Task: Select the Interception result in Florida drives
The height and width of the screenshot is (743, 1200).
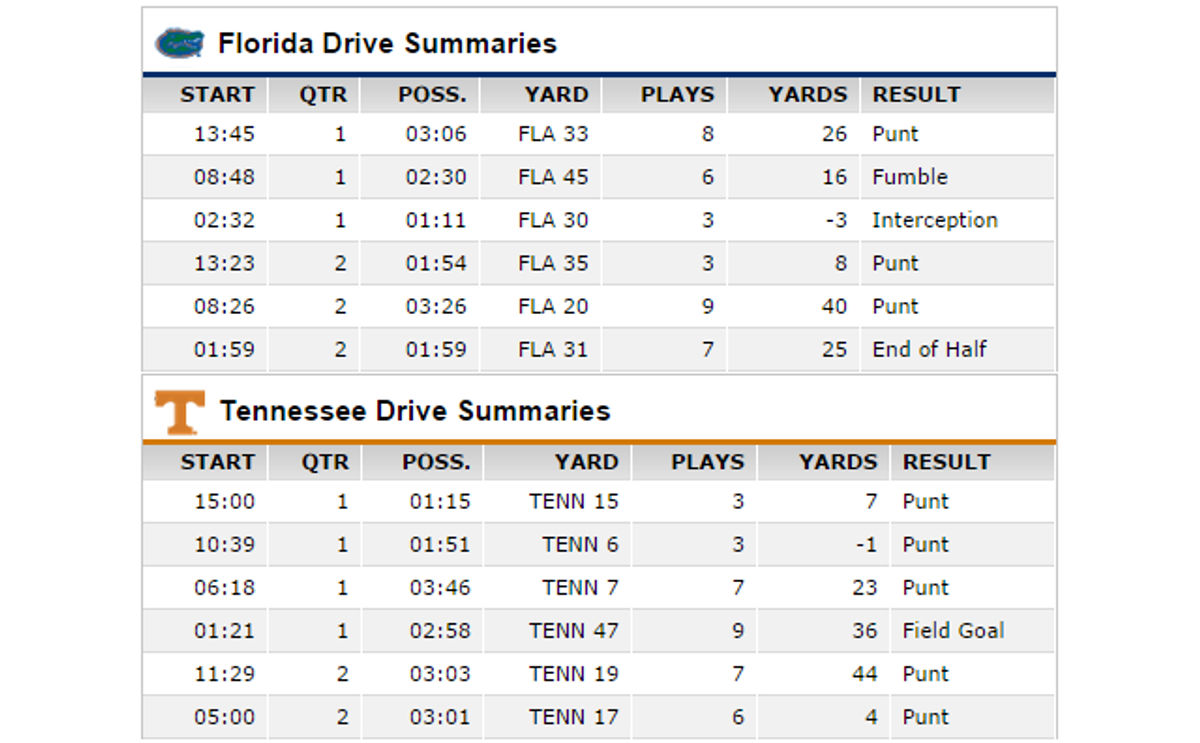Action: point(935,220)
